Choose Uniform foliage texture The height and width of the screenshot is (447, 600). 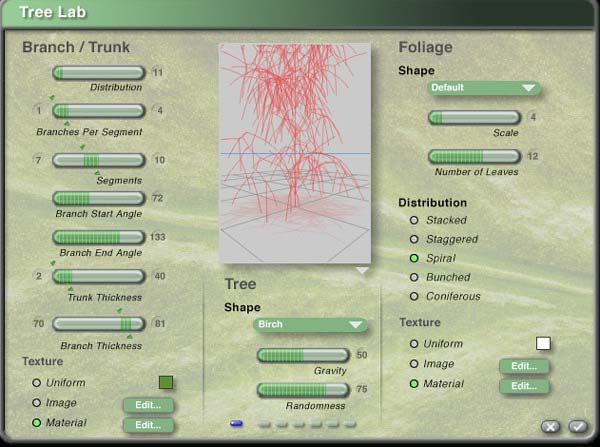[414, 344]
